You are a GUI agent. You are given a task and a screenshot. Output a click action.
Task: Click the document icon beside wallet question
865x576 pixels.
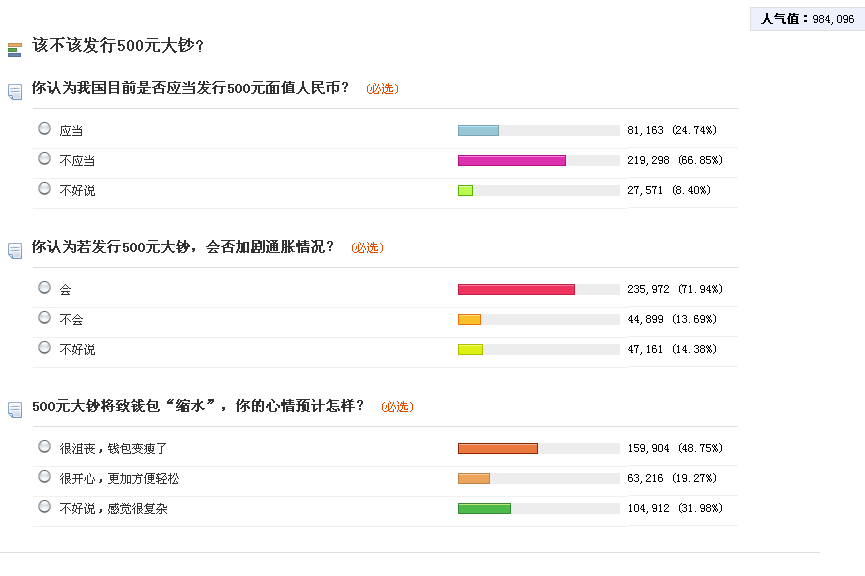point(15,409)
